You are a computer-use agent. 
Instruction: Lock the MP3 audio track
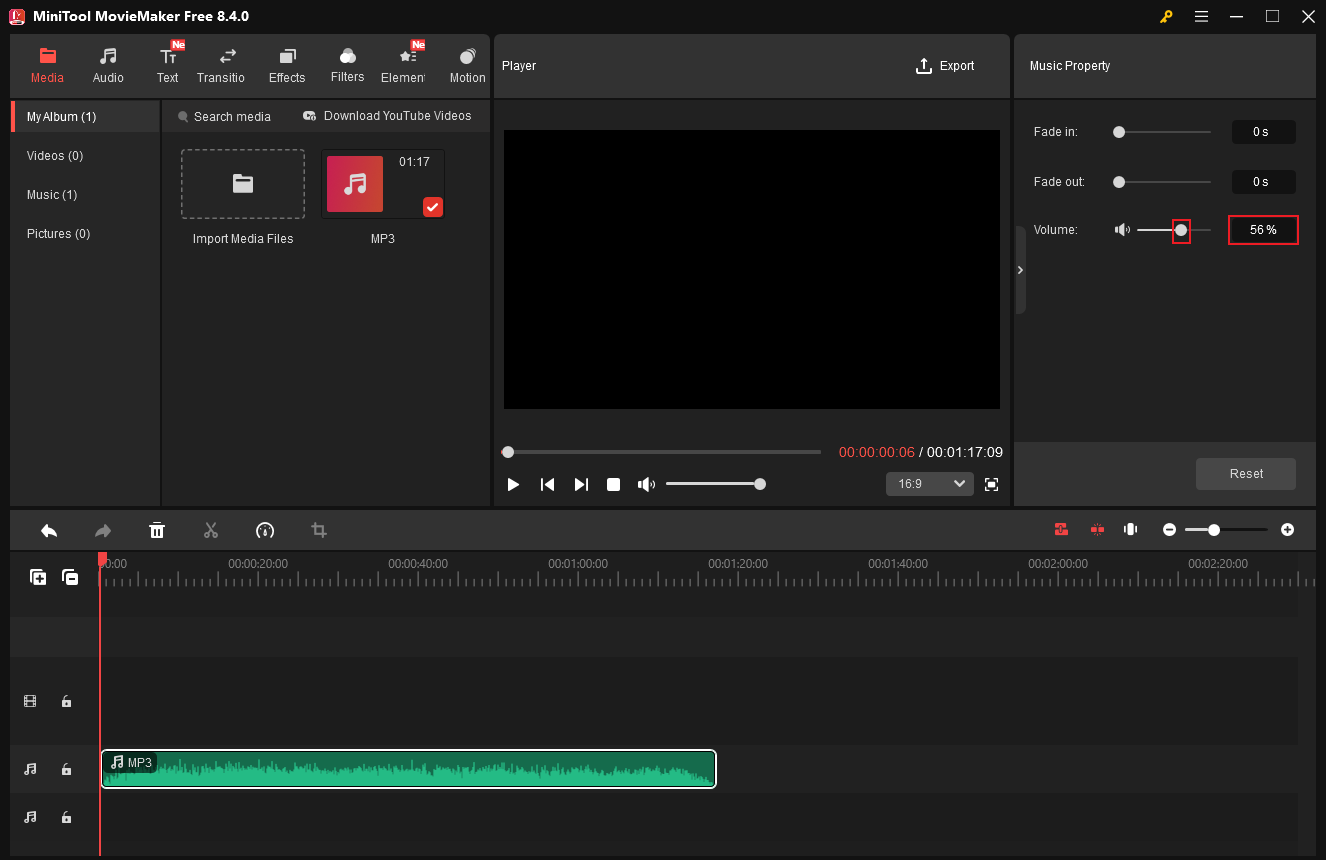click(66, 769)
